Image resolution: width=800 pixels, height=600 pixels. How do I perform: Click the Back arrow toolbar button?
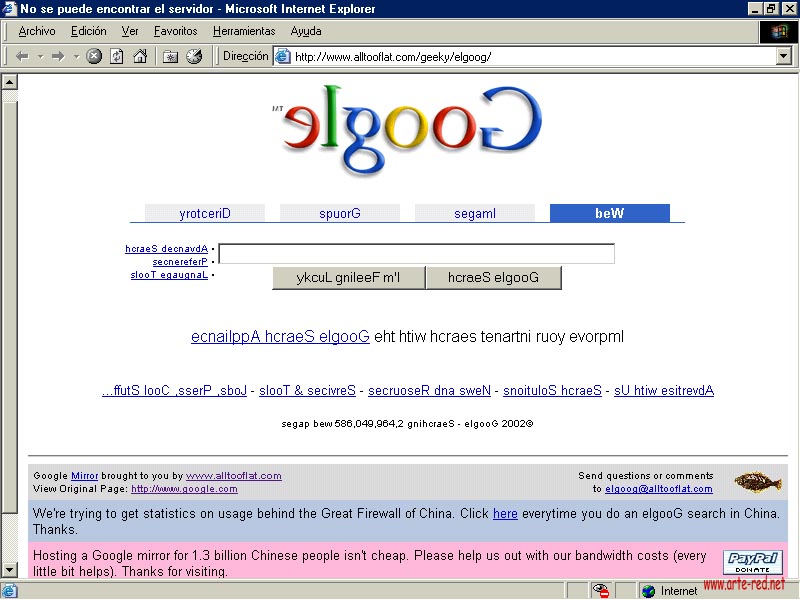coord(22,56)
